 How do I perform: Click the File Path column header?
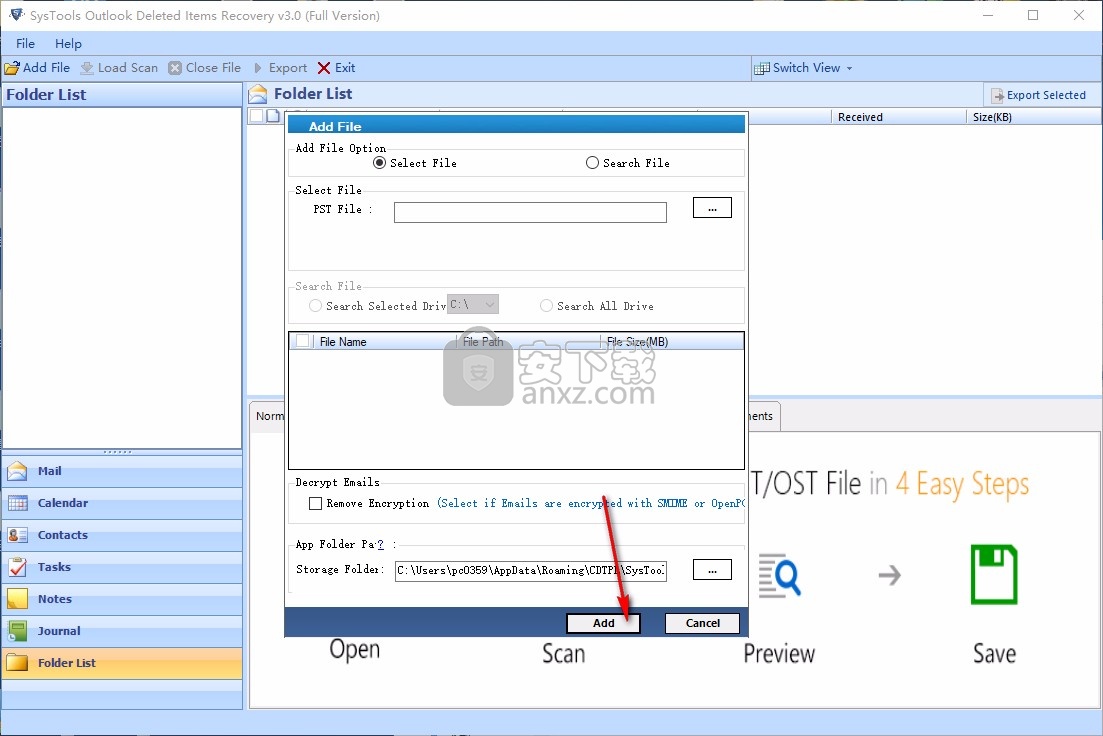point(528,342)
